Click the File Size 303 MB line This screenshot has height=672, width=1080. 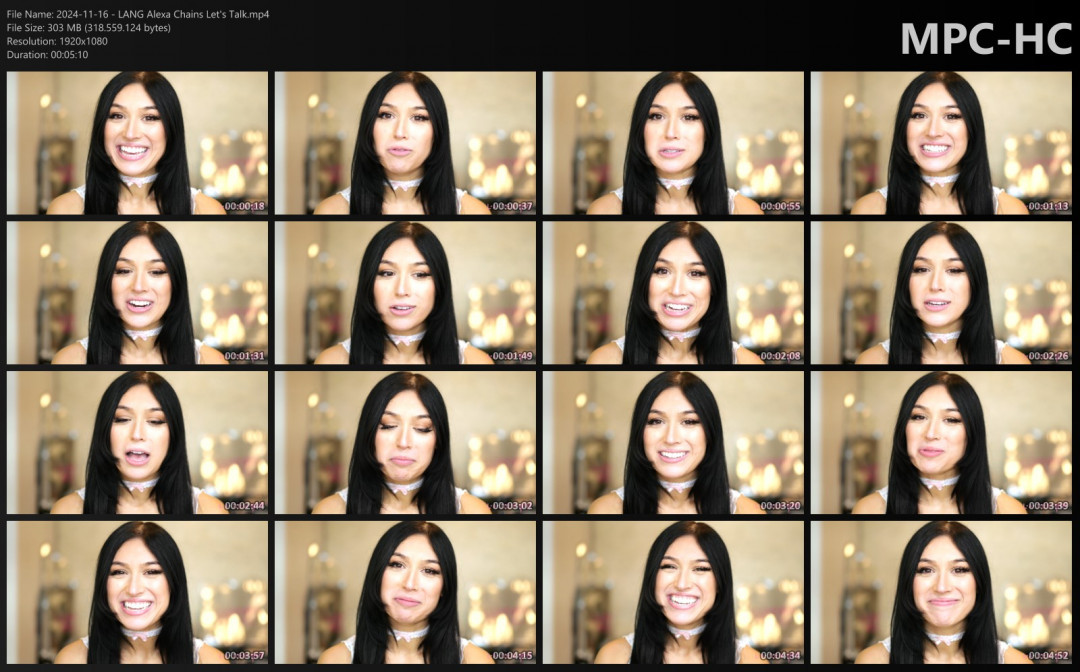88,28
